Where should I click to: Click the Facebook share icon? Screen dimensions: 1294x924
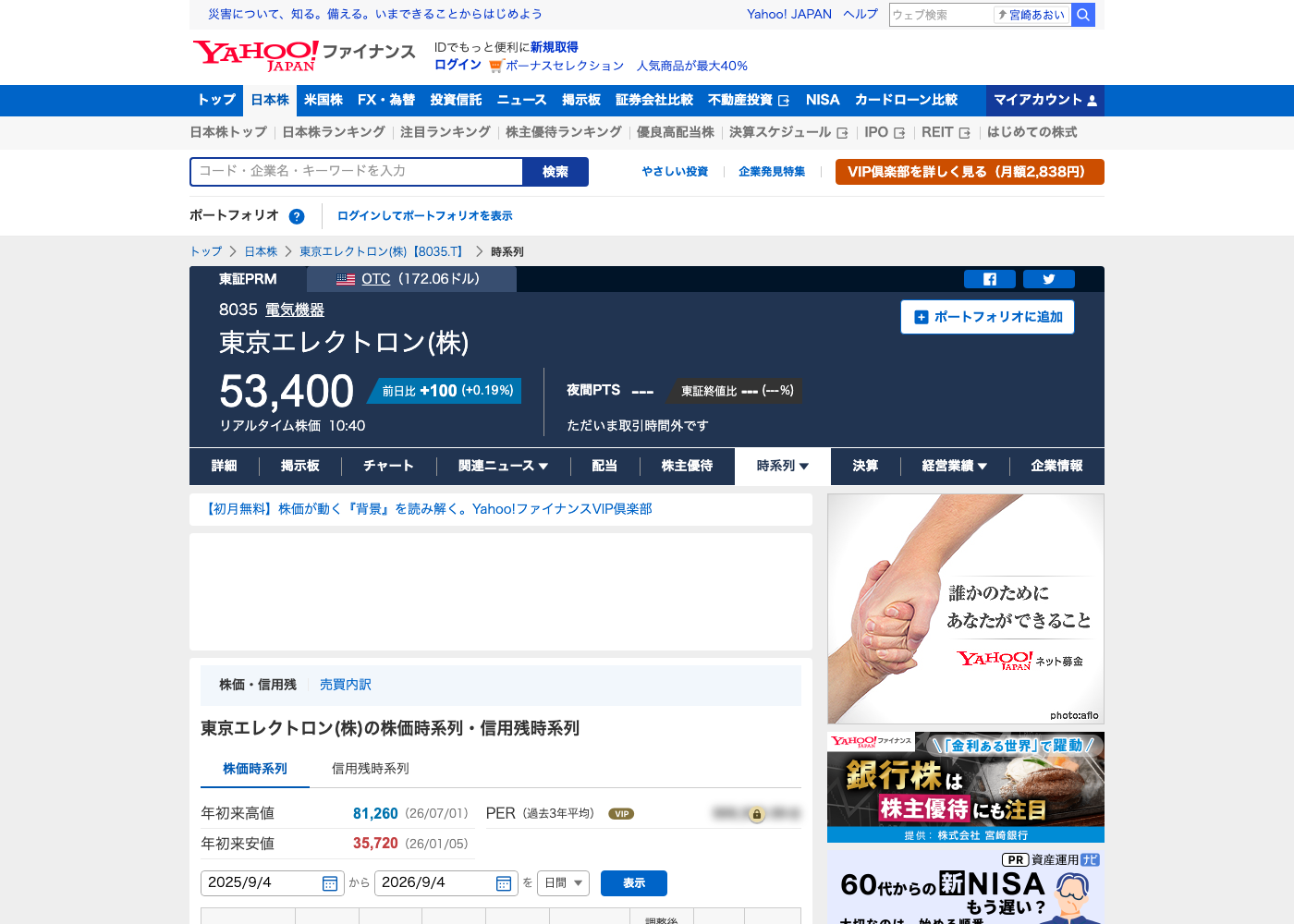(x=989, y=279)
